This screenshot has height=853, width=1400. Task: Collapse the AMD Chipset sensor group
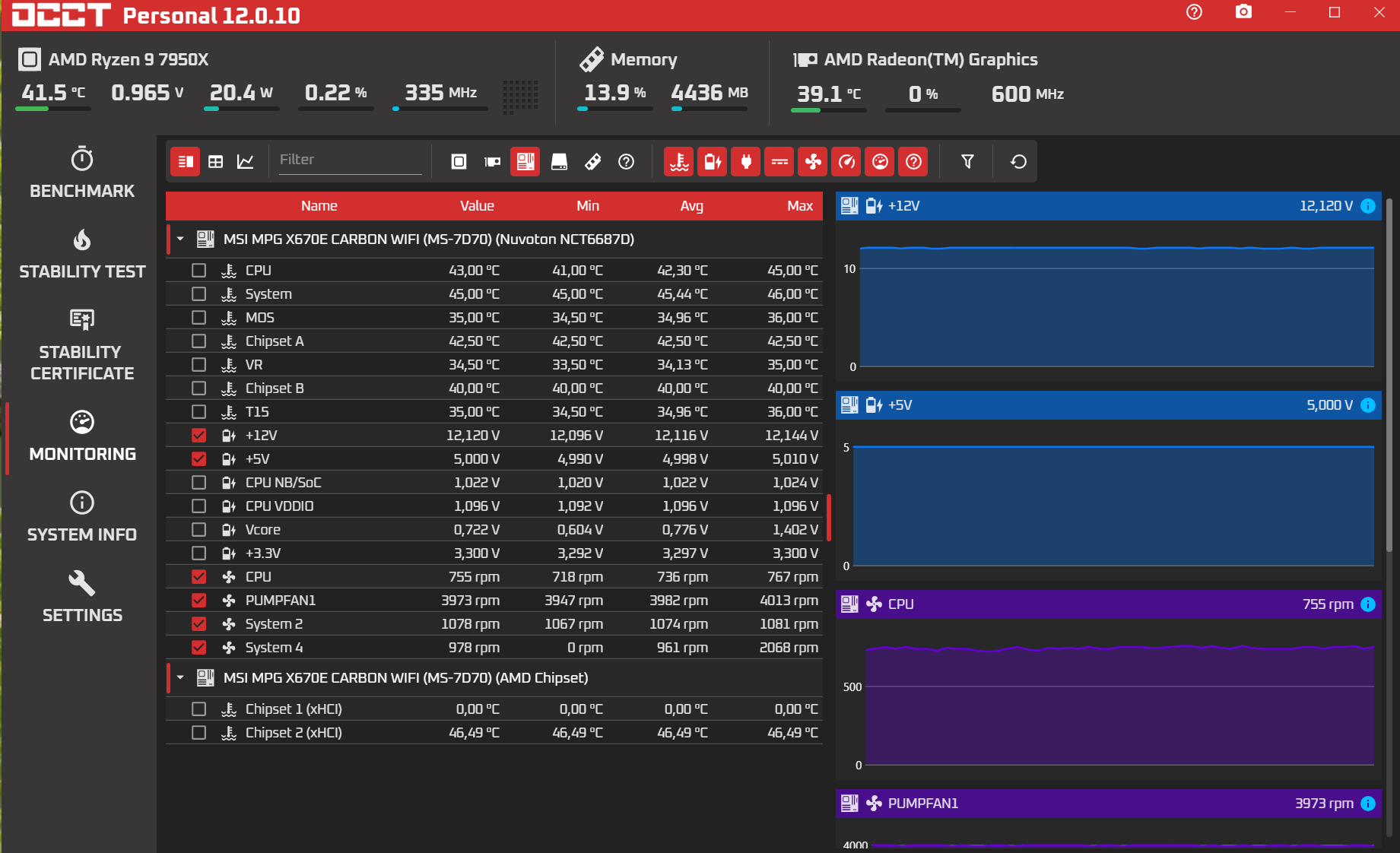[180, 678]
